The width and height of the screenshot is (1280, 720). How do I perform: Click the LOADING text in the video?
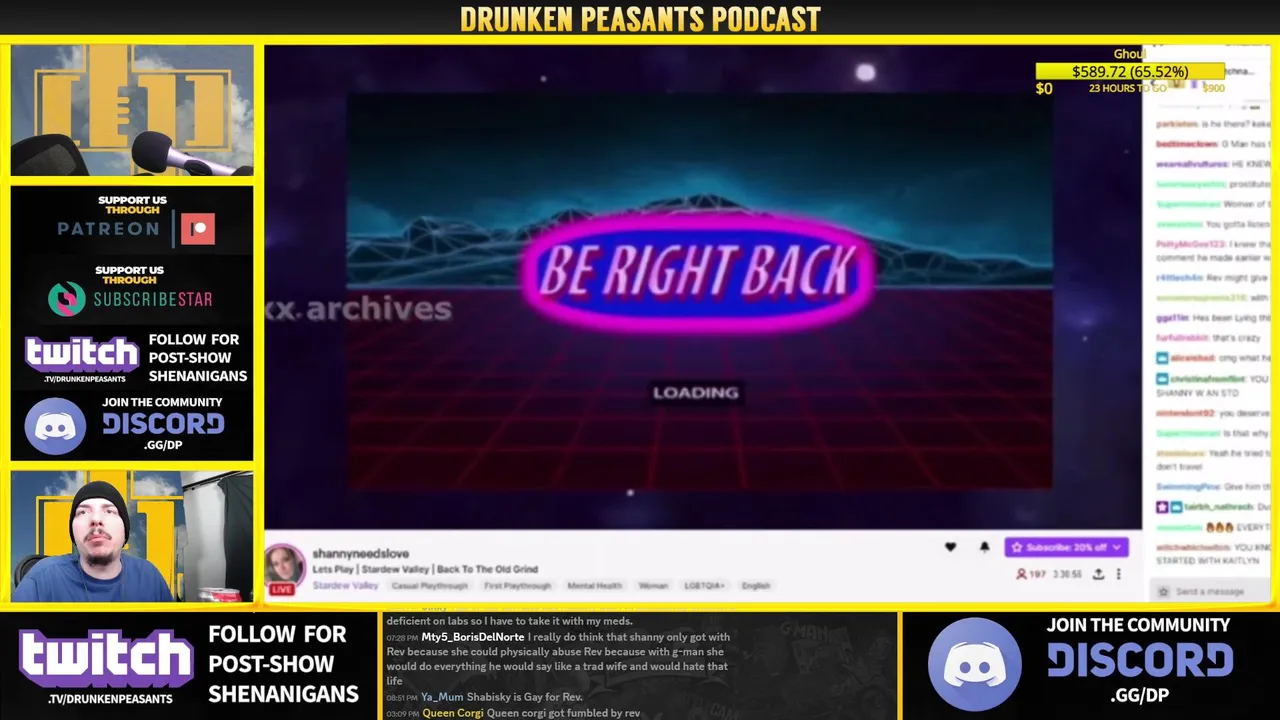696,392
